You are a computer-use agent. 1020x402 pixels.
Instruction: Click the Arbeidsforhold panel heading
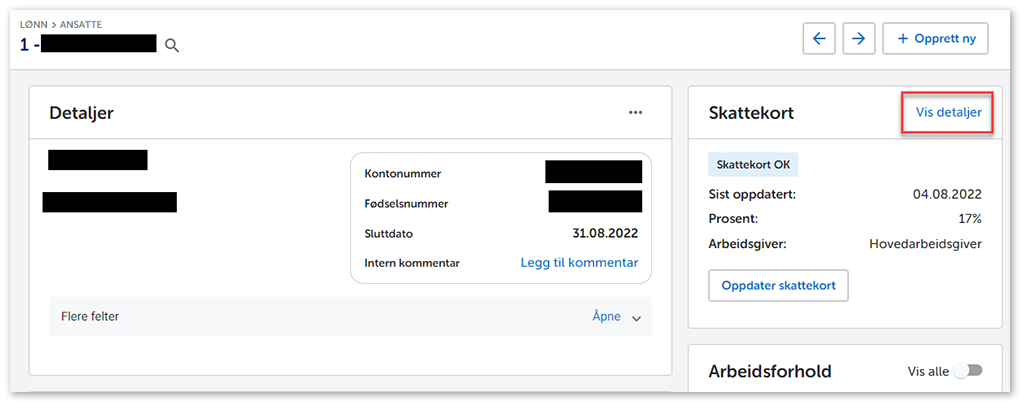point(769,372)
